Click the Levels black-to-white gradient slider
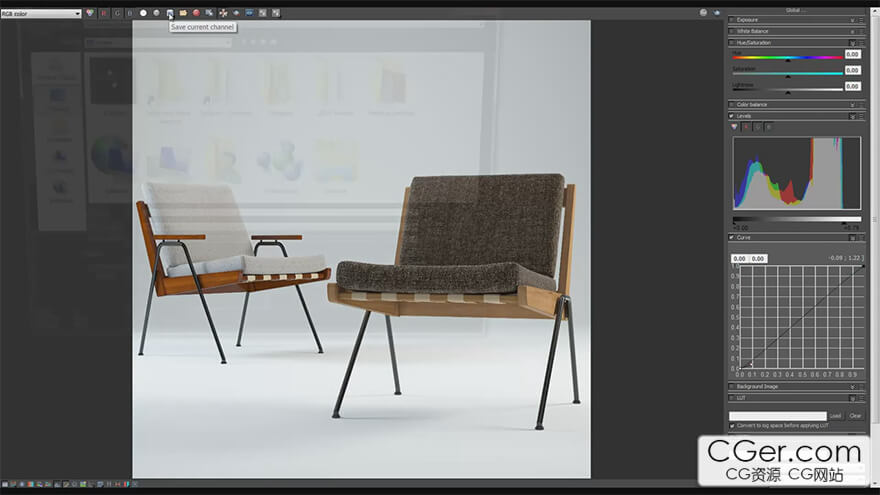This screenshot has height=495, width=880. coord(796,219)
